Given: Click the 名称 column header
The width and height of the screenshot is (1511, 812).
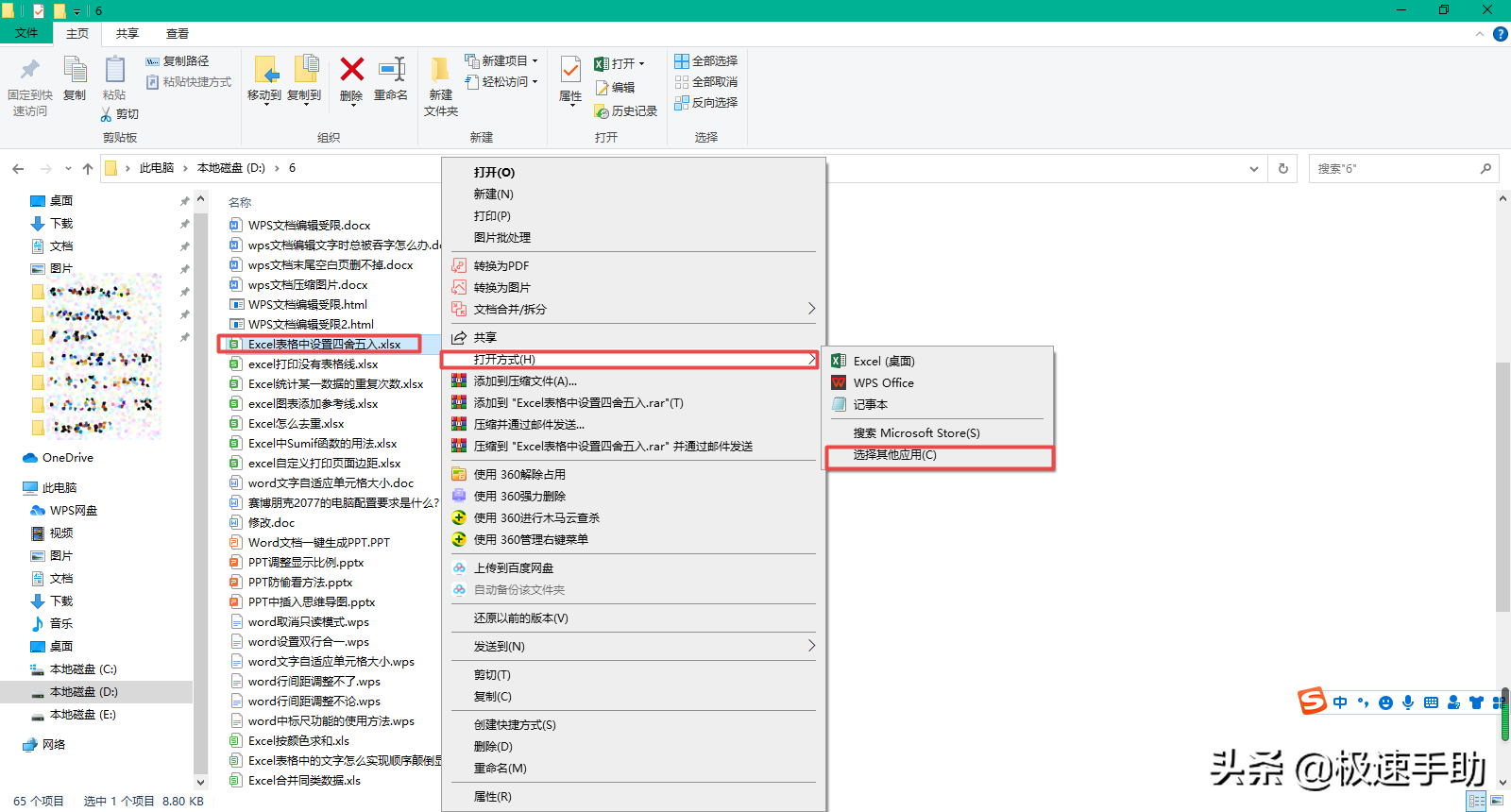Looking at the screenshot, I should tap(240, 202).
